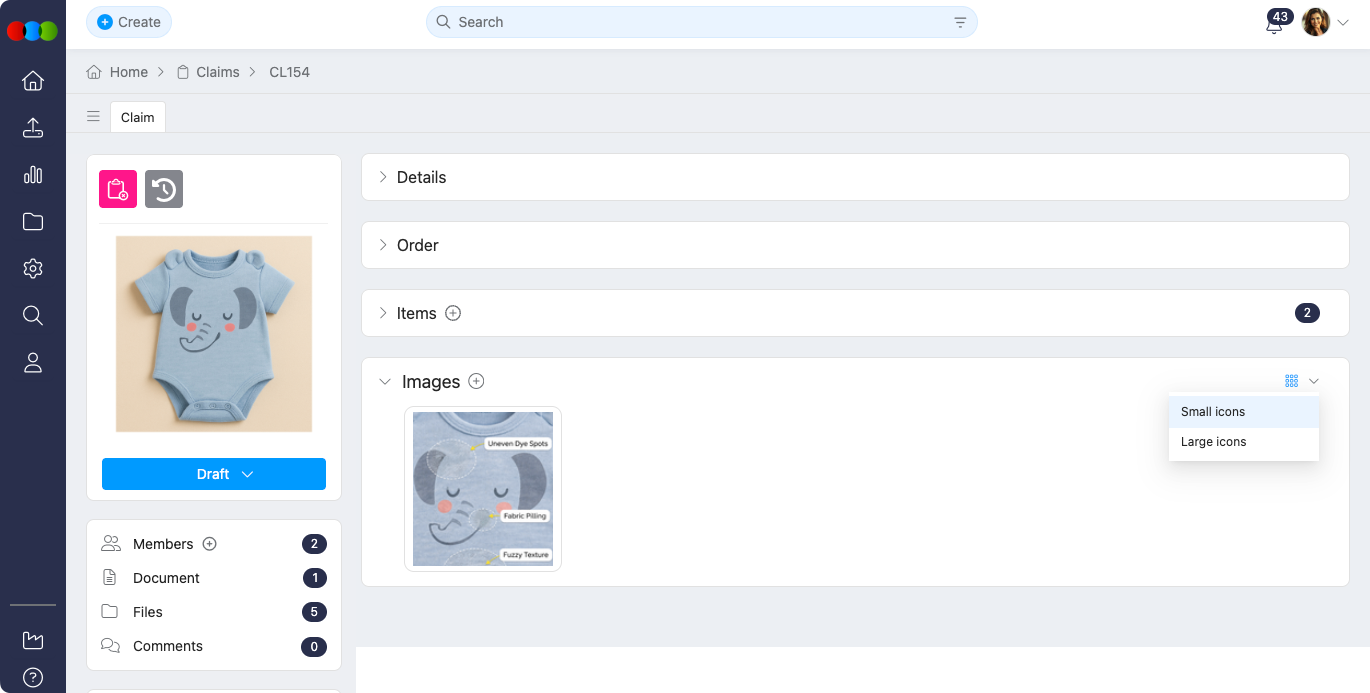This screenshot has height=693, width=1370.
Task: Add a member with plus icon
Action: 210,544
